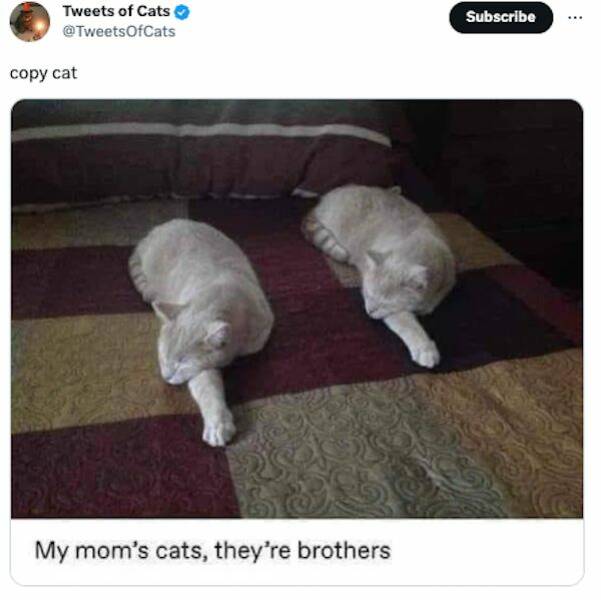This screenshot has width=601, height=600.
Task: Select the "copy cat" tweet text
Action: (x=43, y=73)
